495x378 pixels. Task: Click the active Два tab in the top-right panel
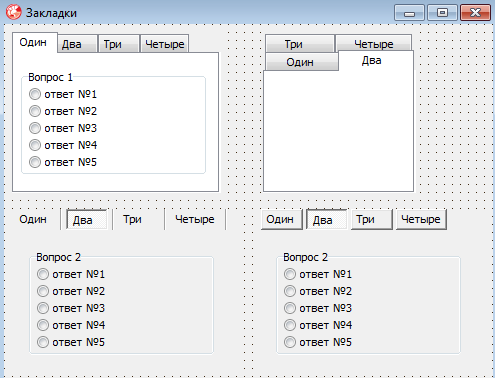click(x=376, y=61)
